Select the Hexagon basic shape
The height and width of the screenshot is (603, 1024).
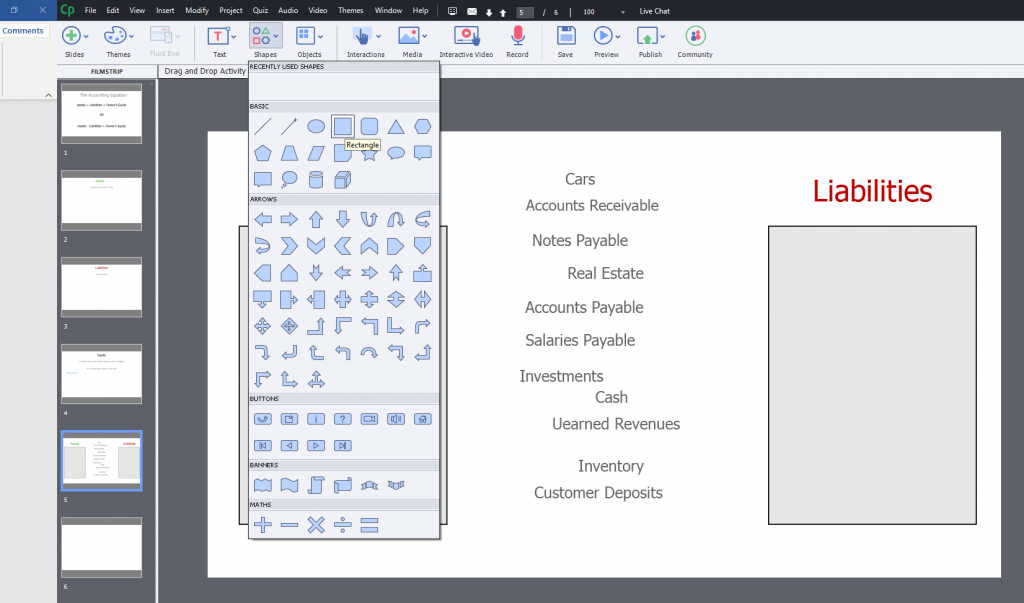423,126
